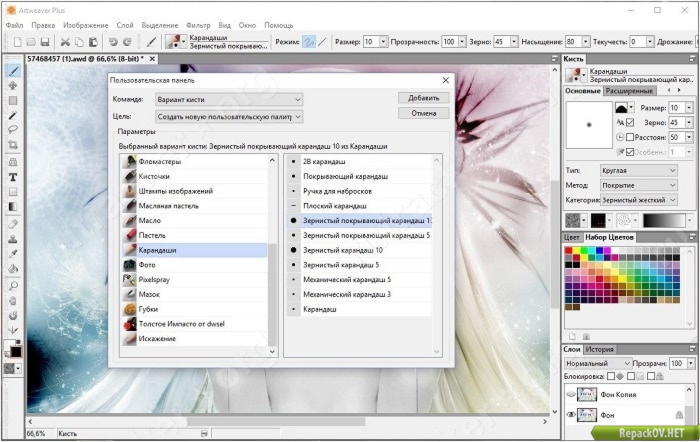Hide the Фон Копия layer
700x442 pixels.
[571, 395]
